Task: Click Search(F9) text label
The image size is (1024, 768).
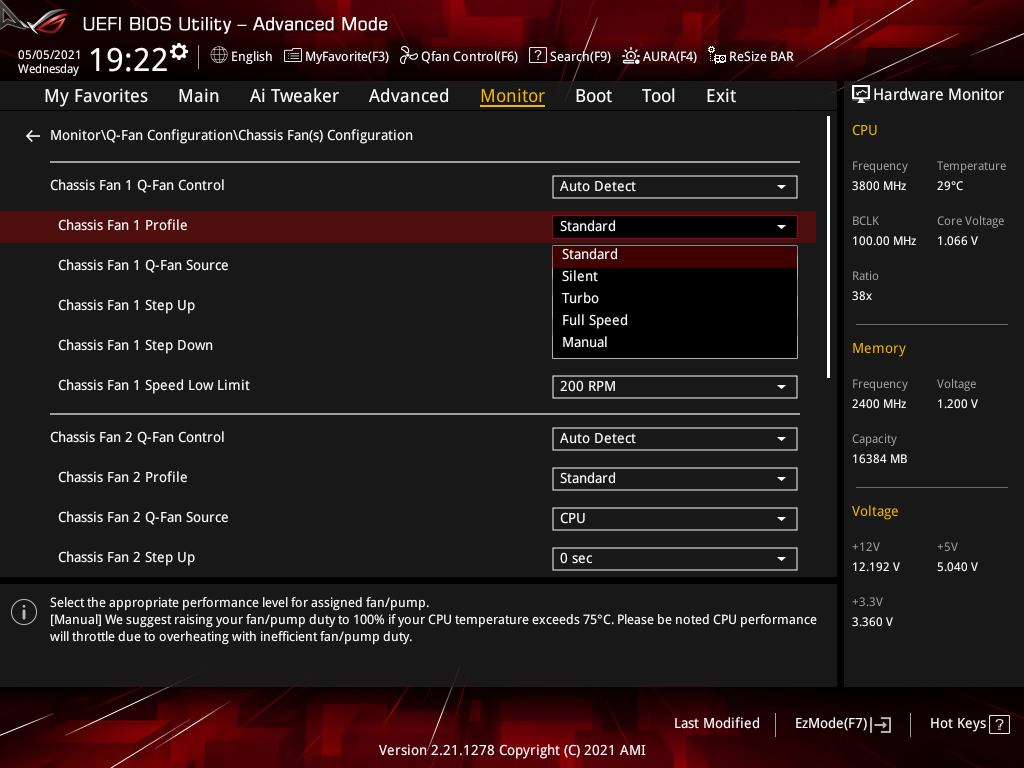Action: pos(581,57)
